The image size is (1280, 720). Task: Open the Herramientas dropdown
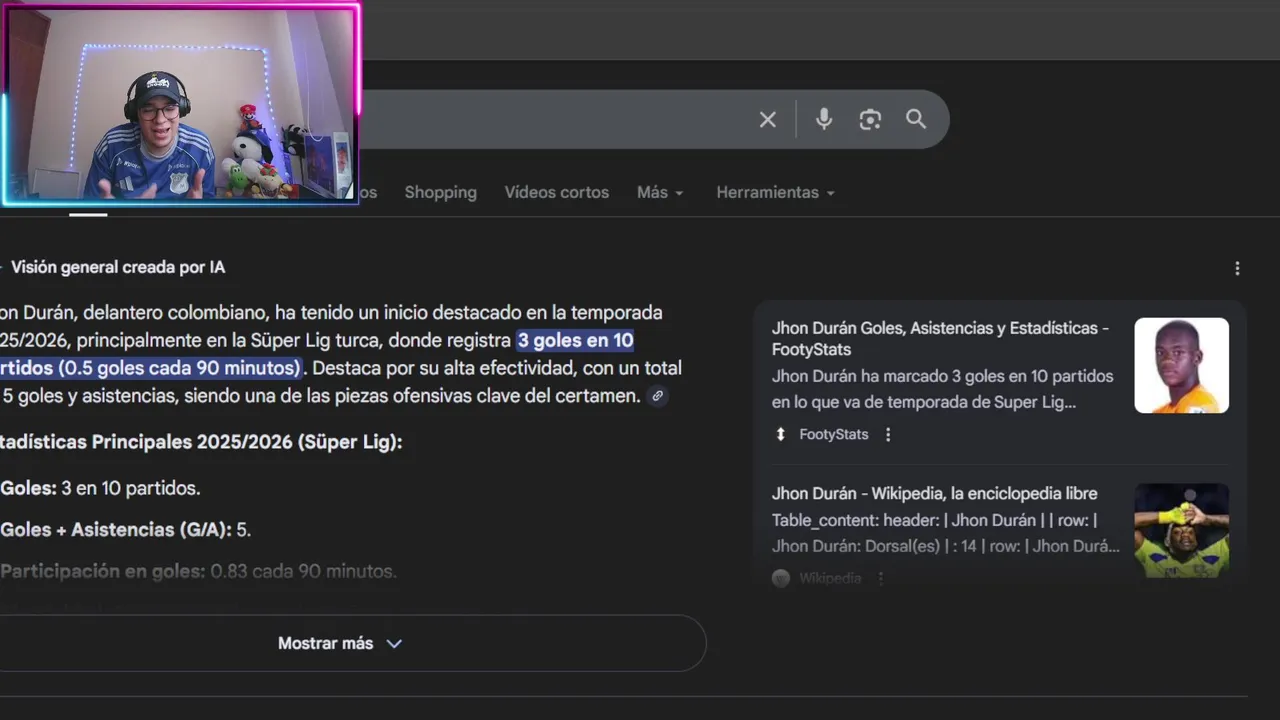775,192
